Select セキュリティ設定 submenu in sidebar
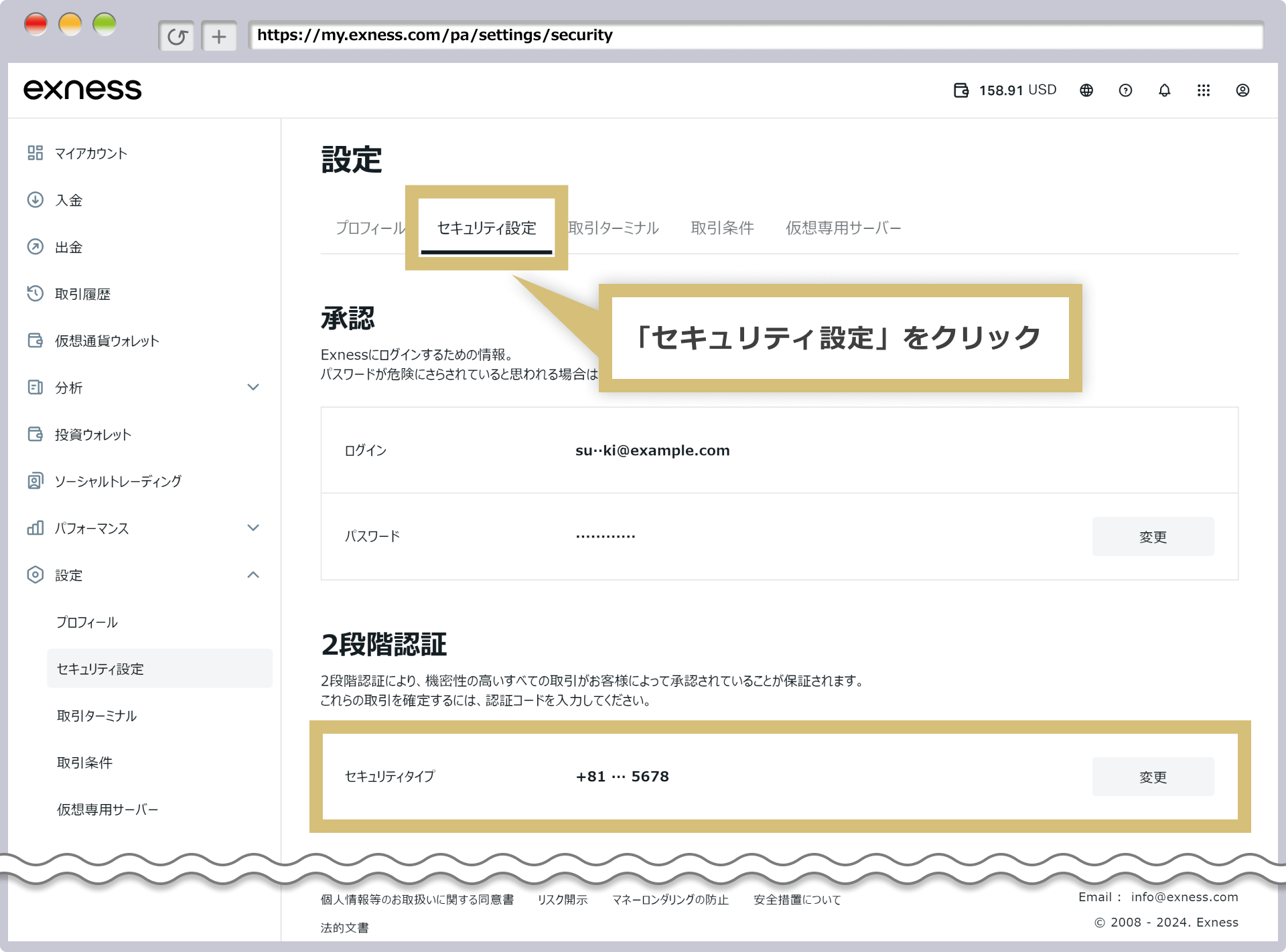The height and width of the screenshot is (952, 1286). pyautogui.click(x=159, y=668)
